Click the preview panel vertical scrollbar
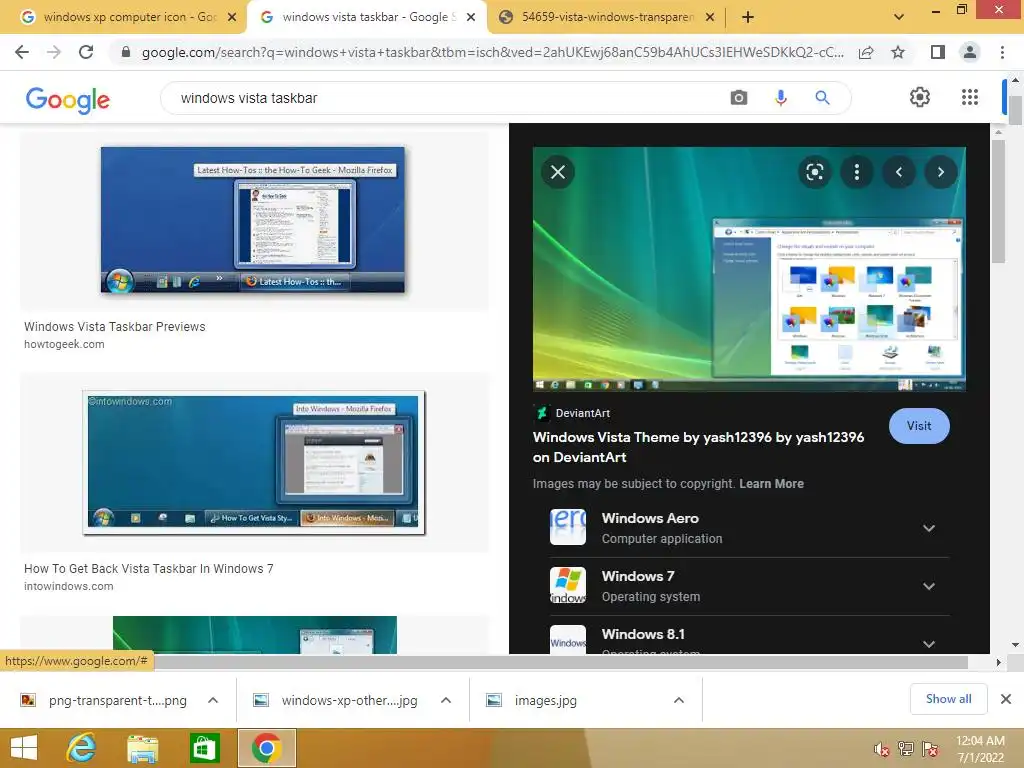The height and width of the screenshot is (768, 1024). tap(998, 202)
